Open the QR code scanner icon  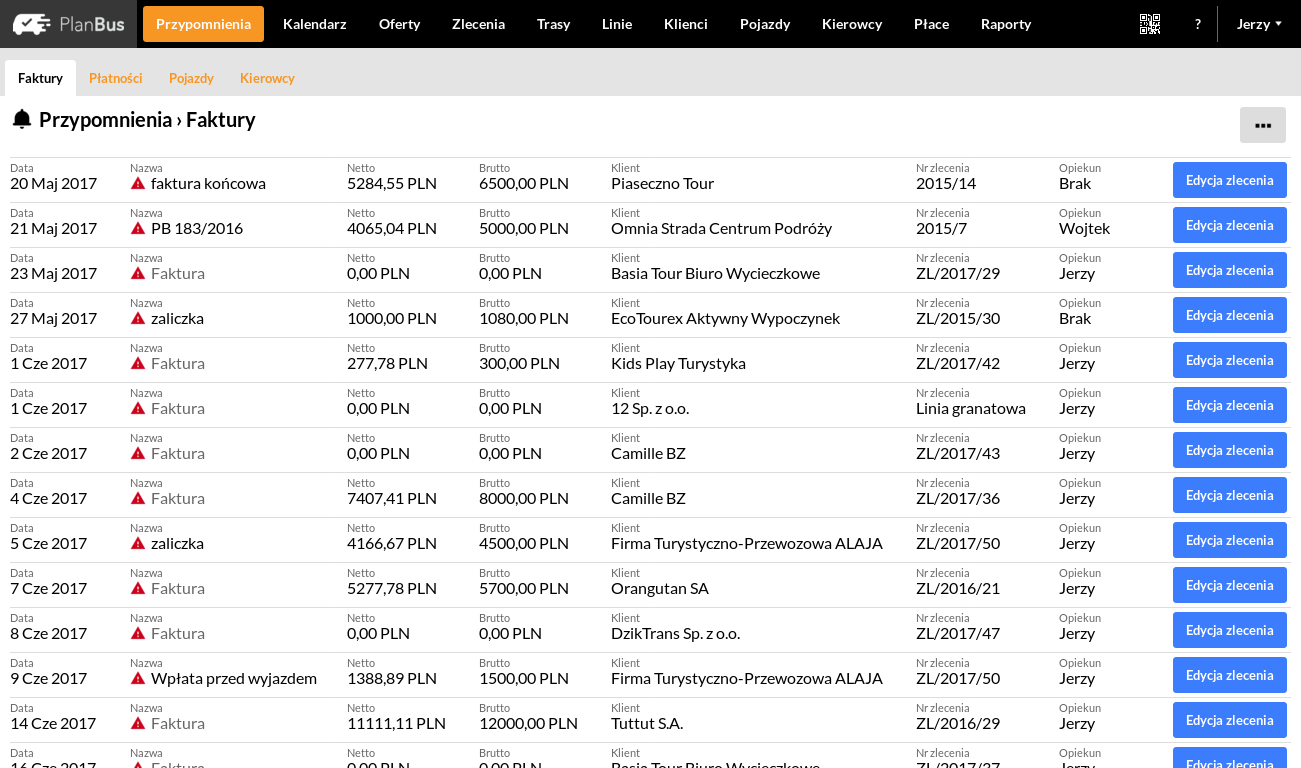pos(1150,24)
